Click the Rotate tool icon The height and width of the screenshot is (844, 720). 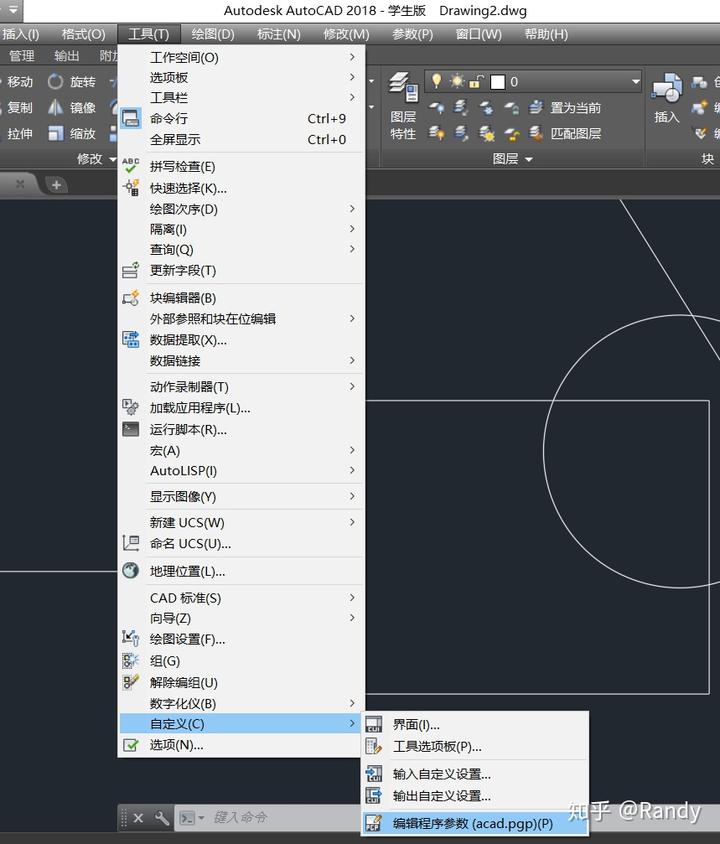pyautogui.click(x=55, y=82)
